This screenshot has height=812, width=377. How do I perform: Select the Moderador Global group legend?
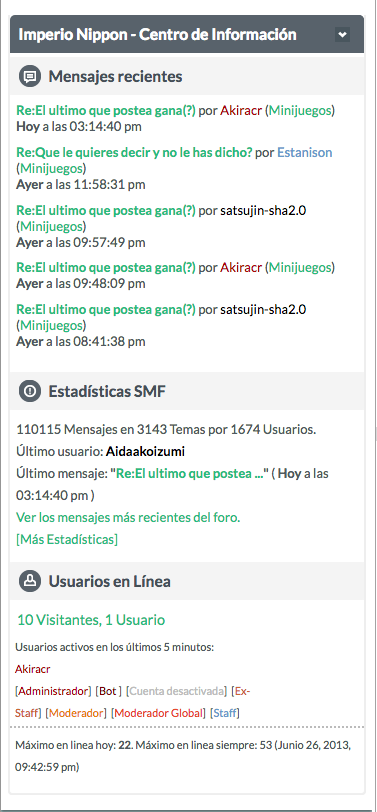pyautogui.click(x=158, y=713)
